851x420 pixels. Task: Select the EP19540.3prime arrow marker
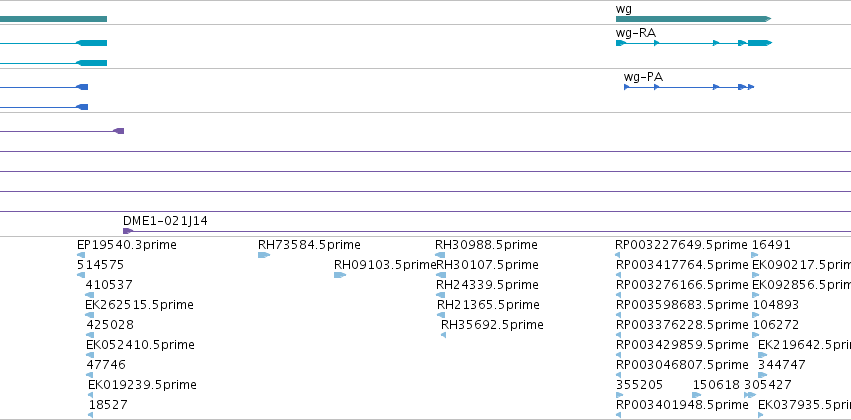point(81,255)
